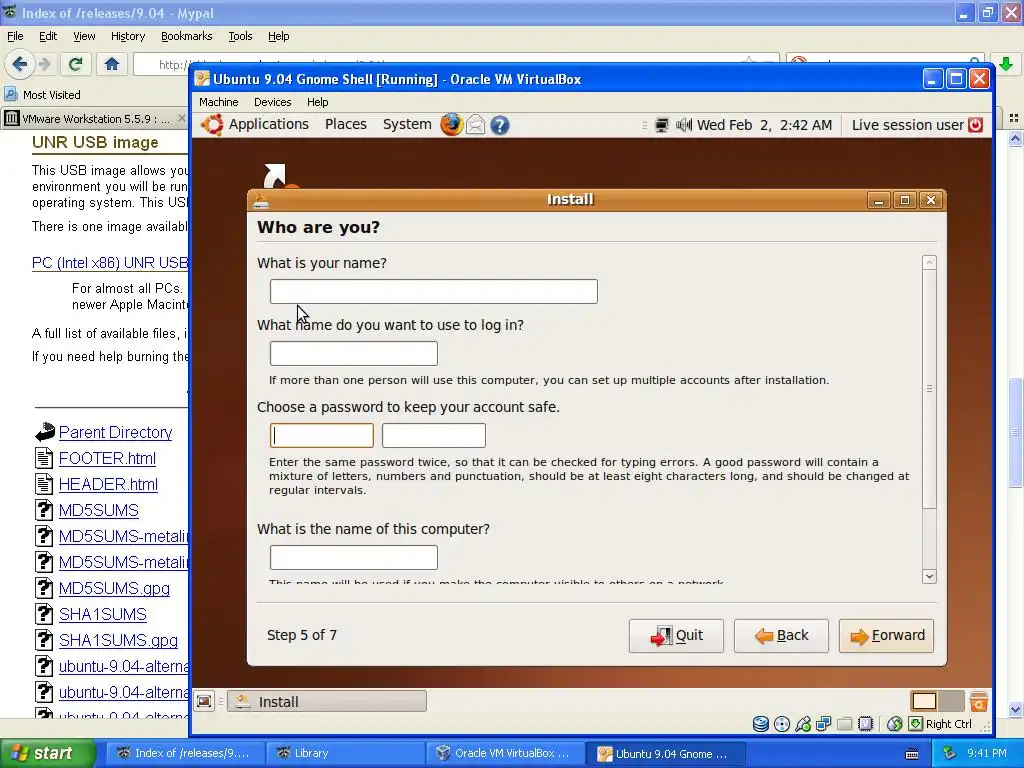Switch to the first workspace in the switcher
1024x768 pixels.
coord(924,701)
